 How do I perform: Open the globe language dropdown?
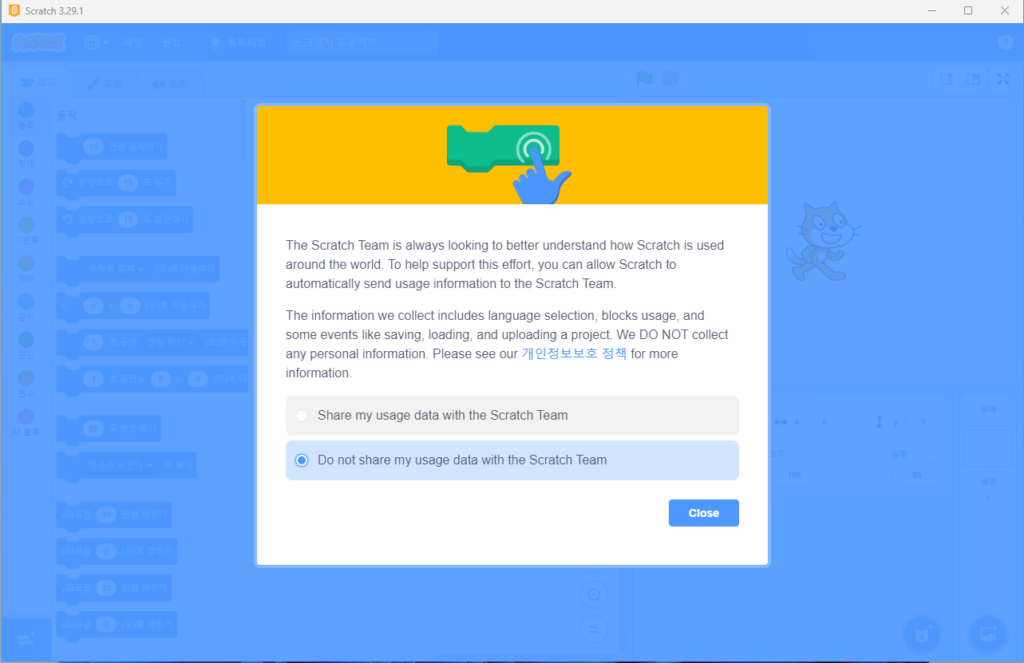[97, 42]
